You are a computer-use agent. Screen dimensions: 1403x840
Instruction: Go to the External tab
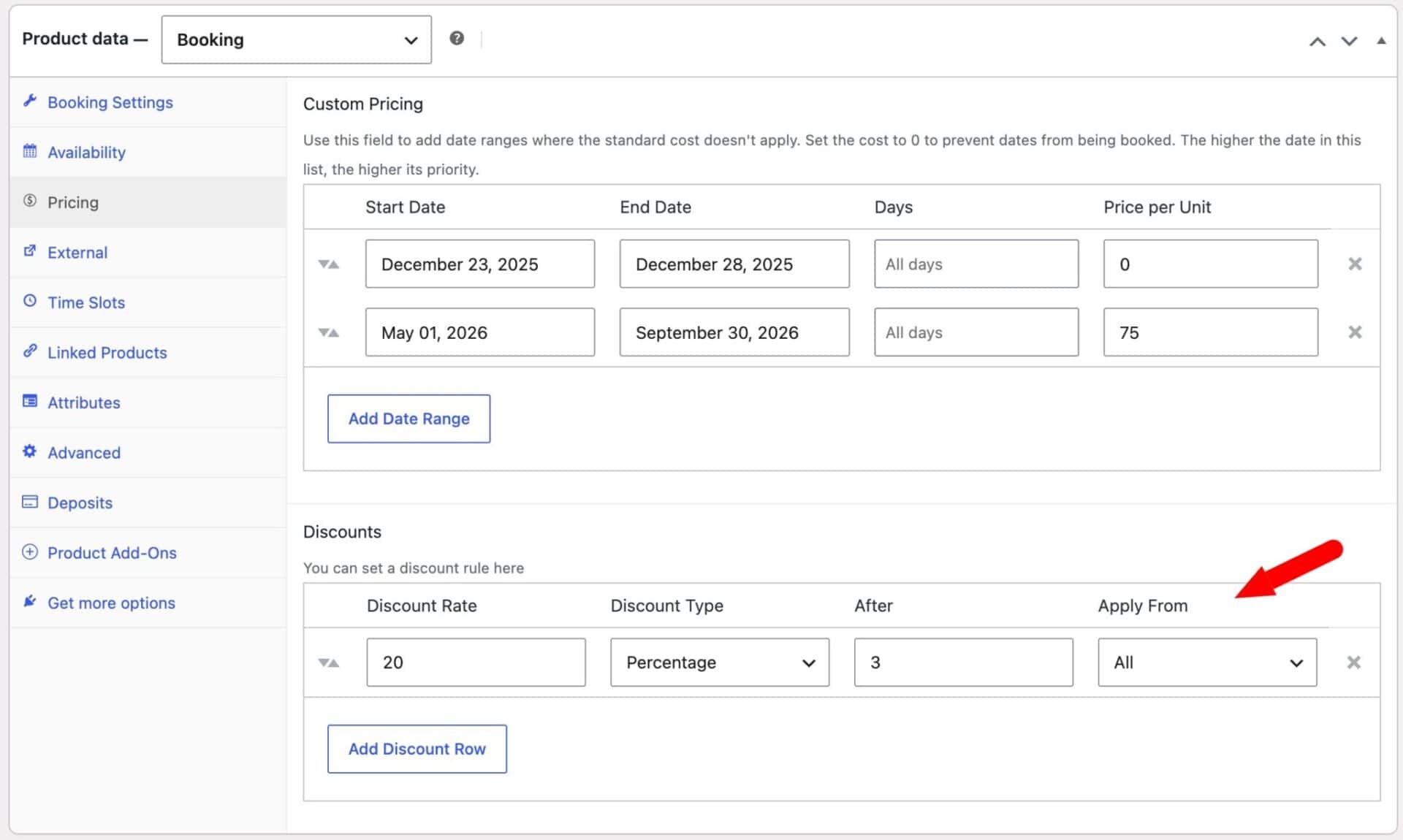(x=148, y=252)
